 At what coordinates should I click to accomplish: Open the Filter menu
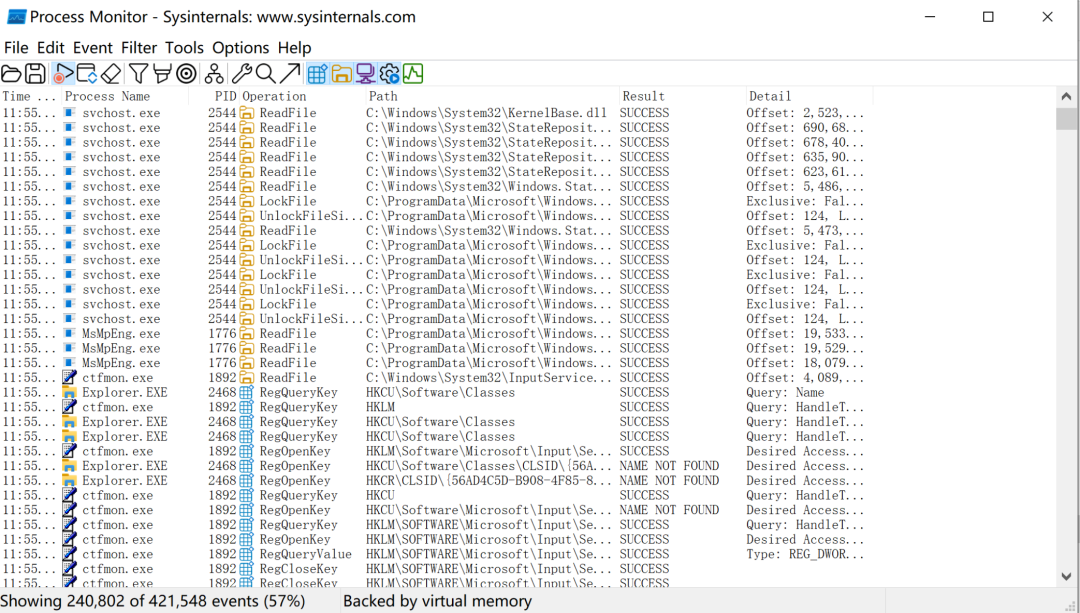pyautogui.click(x=139, y=48)
